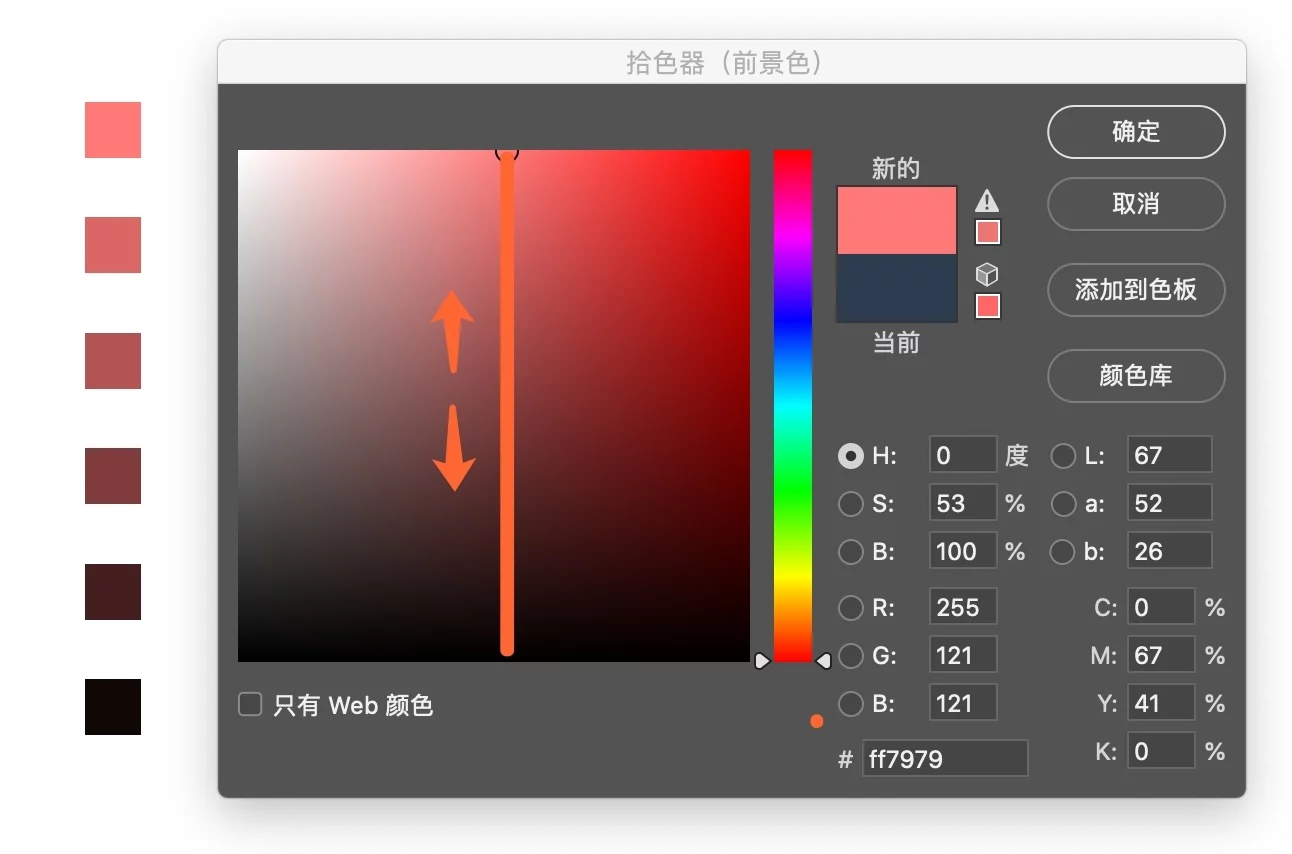1292x854 pixels.
Task: Click the out-of-gamut warning triangle icon
Action: point(987,200)
